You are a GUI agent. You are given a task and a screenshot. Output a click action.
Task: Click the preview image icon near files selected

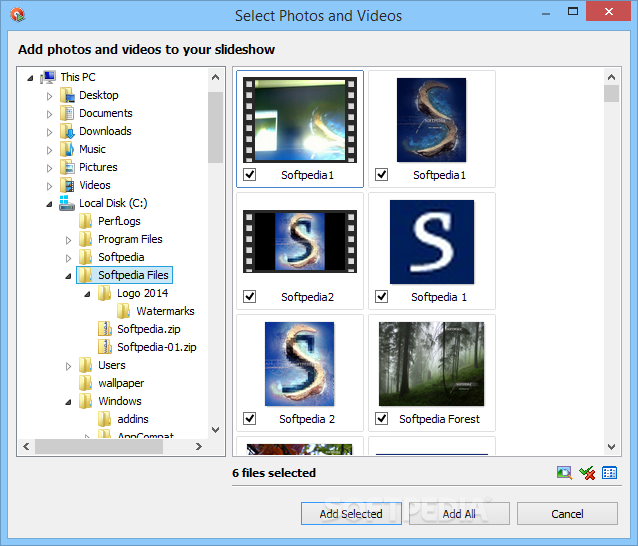(x=564, y=473)
